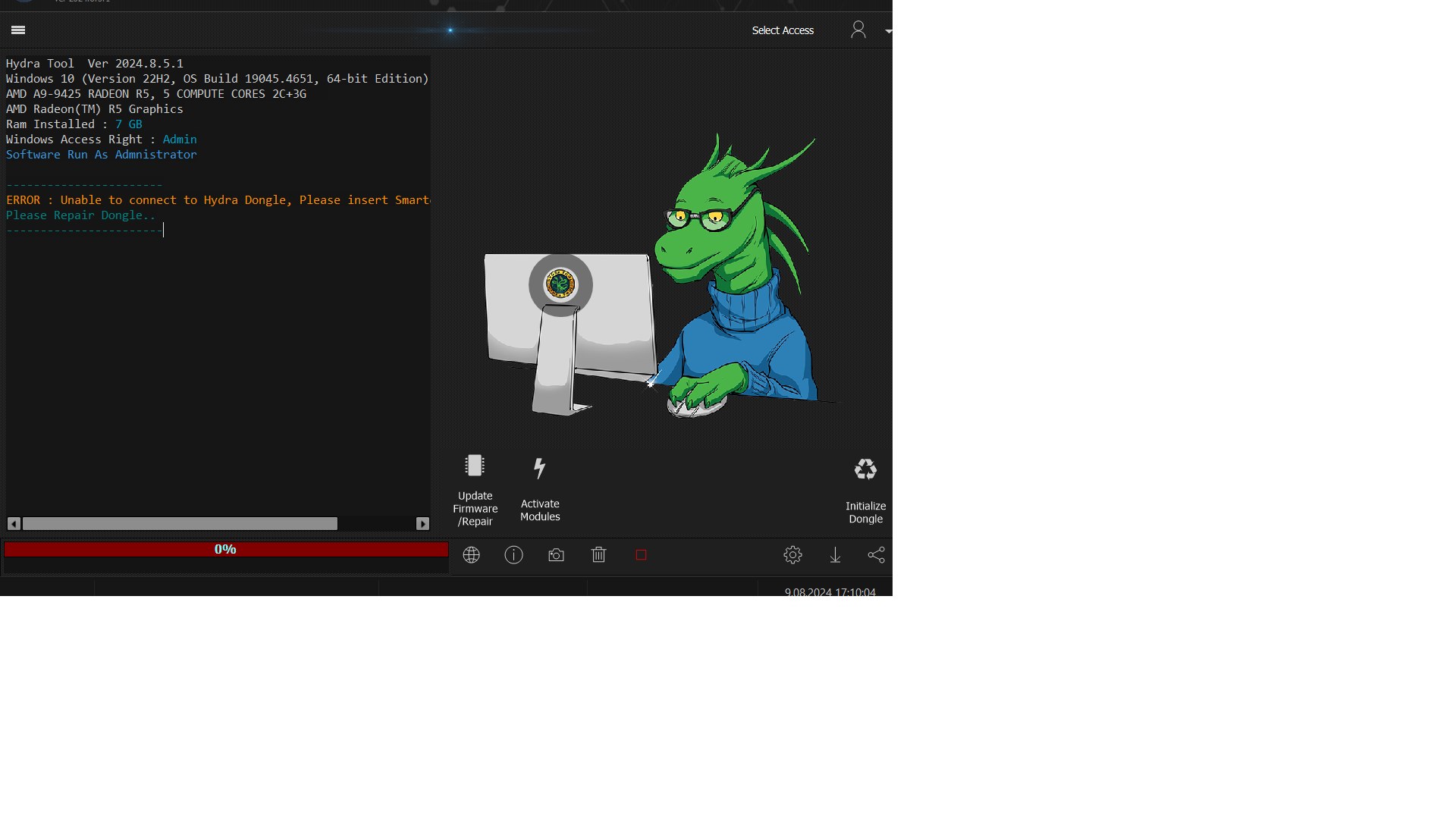Click Select Access
Screen dimensions: 1456x819
point(783,30)
